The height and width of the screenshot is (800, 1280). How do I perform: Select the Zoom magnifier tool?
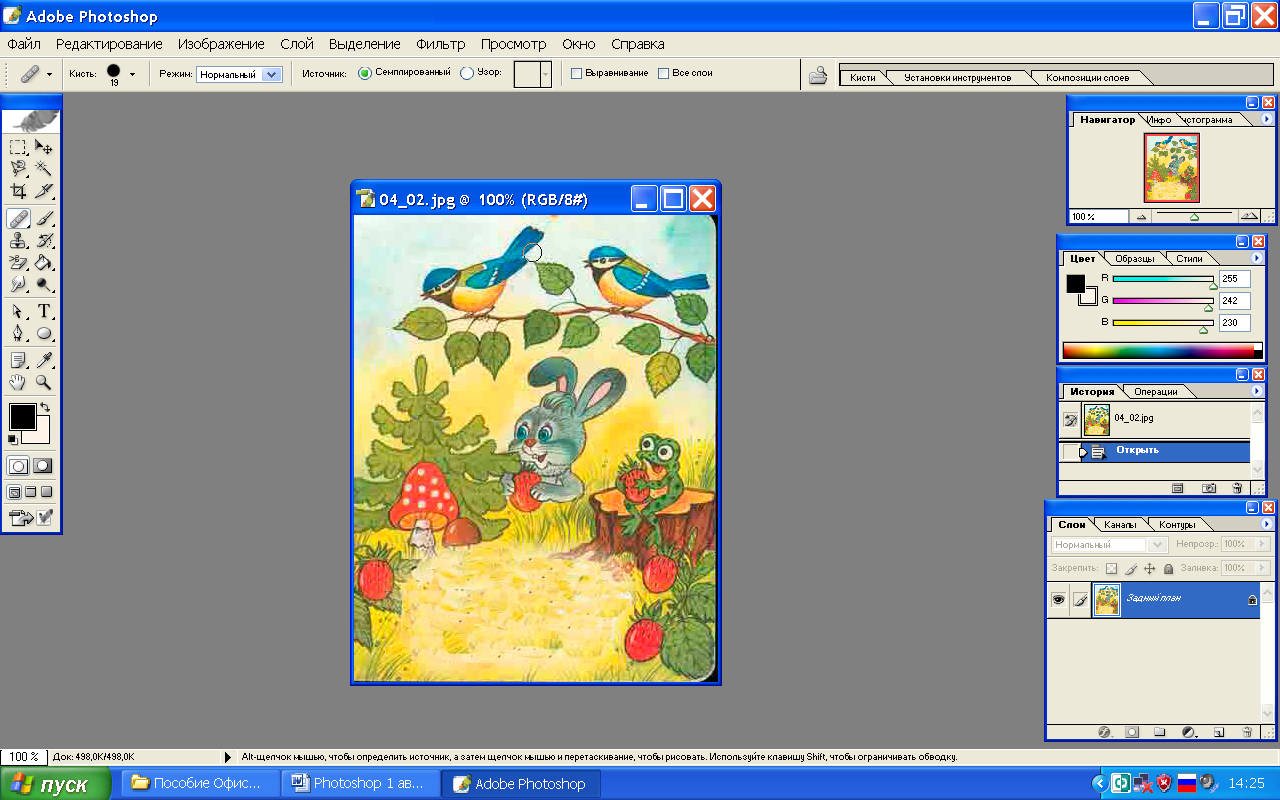44,382
